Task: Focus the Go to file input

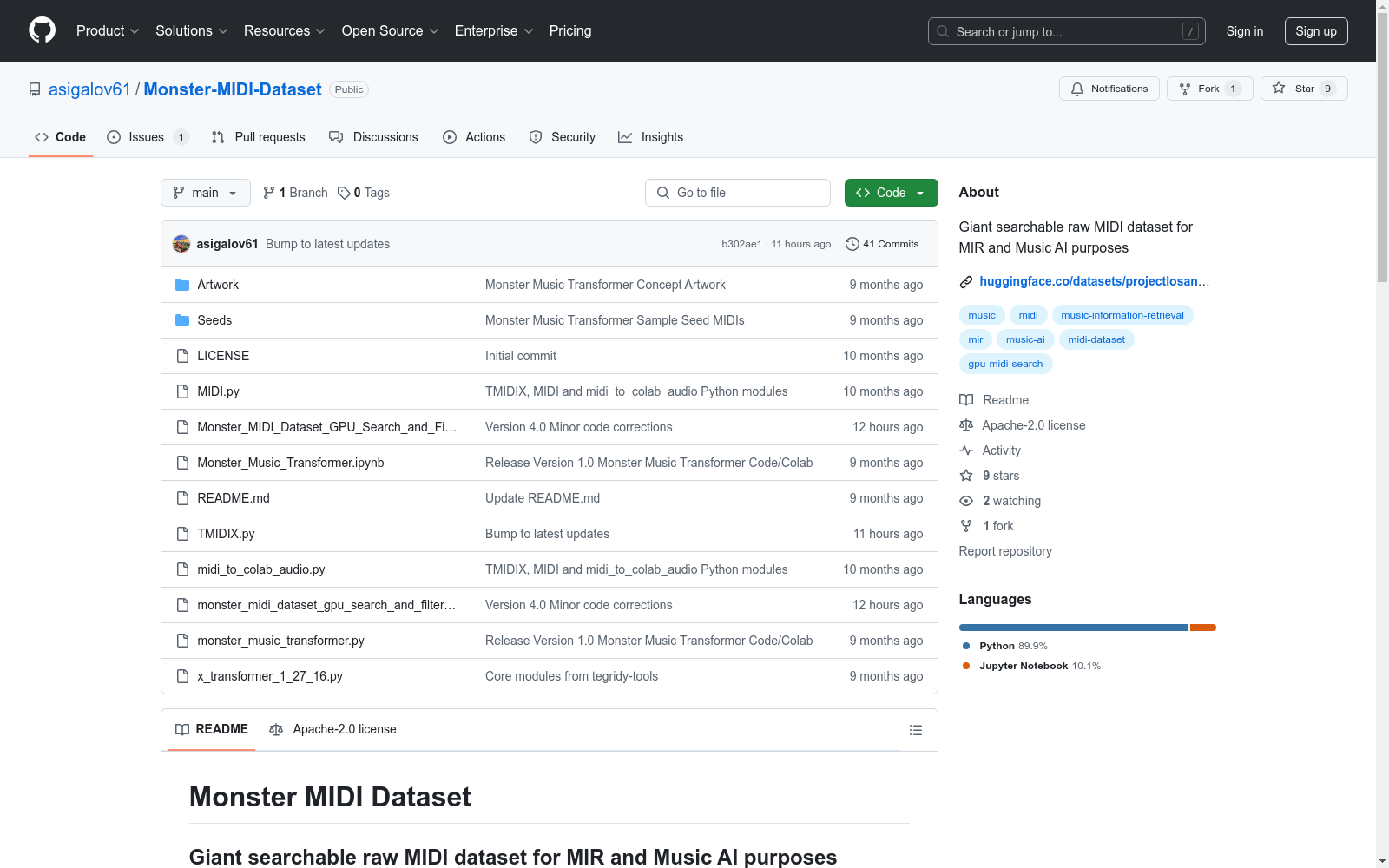Action: click(x=738, y=193)
